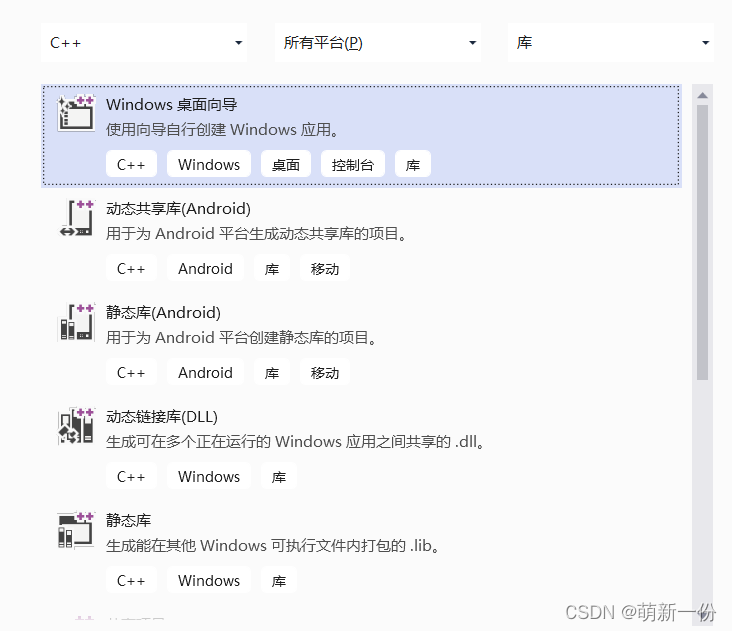Click the C++ tag under Windows 桌面向导
This screenshot has height=631, width=732.
coord(131,164)
